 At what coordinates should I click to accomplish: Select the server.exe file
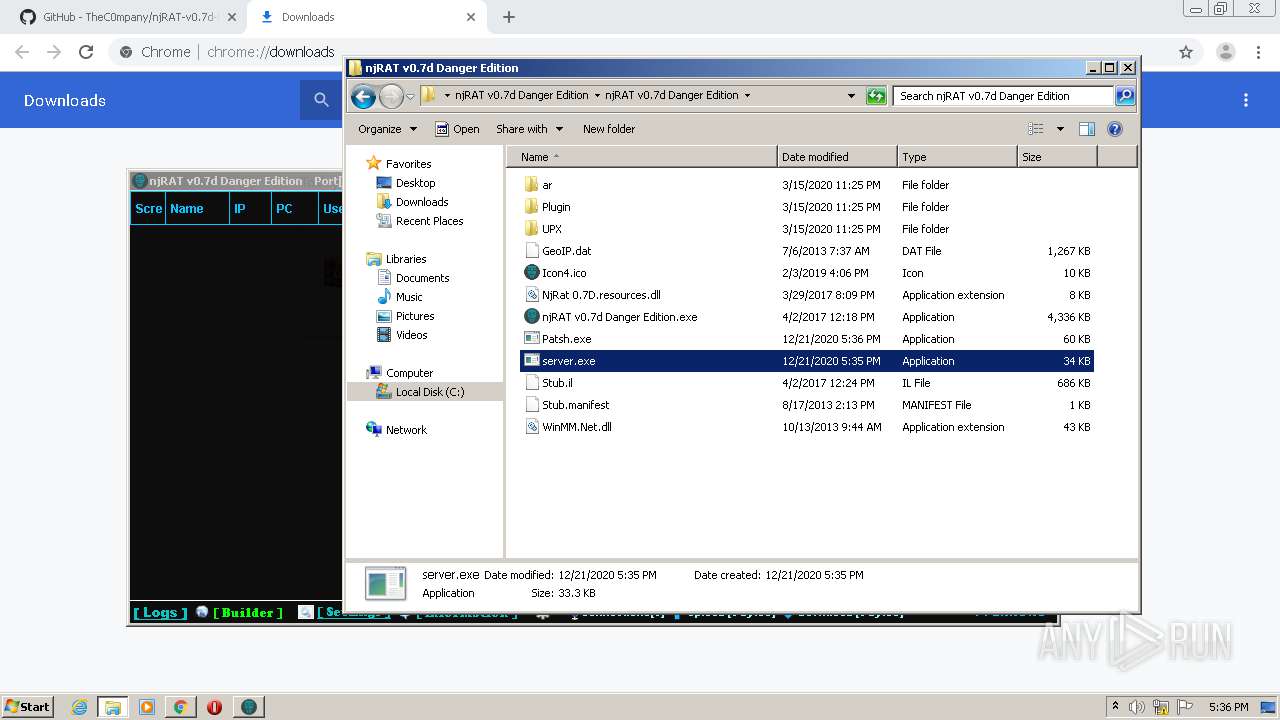coord(807,361)
